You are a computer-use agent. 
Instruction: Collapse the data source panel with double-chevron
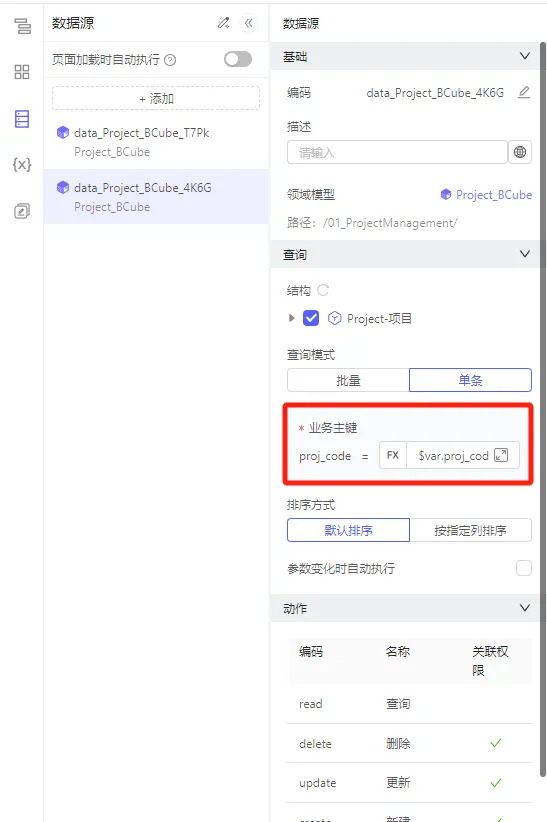[x=249, y=23]
